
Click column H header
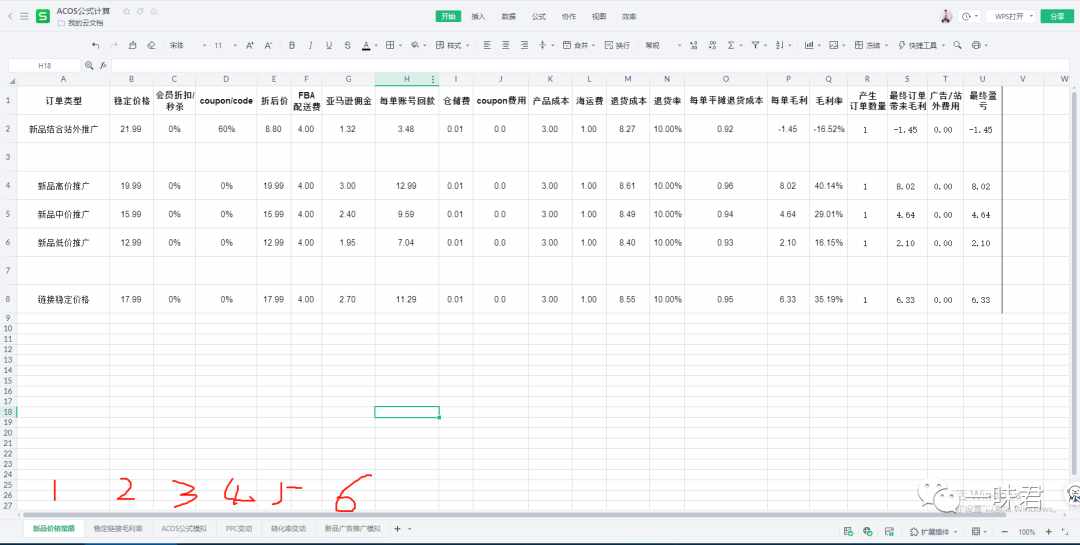tap(406, 79)
